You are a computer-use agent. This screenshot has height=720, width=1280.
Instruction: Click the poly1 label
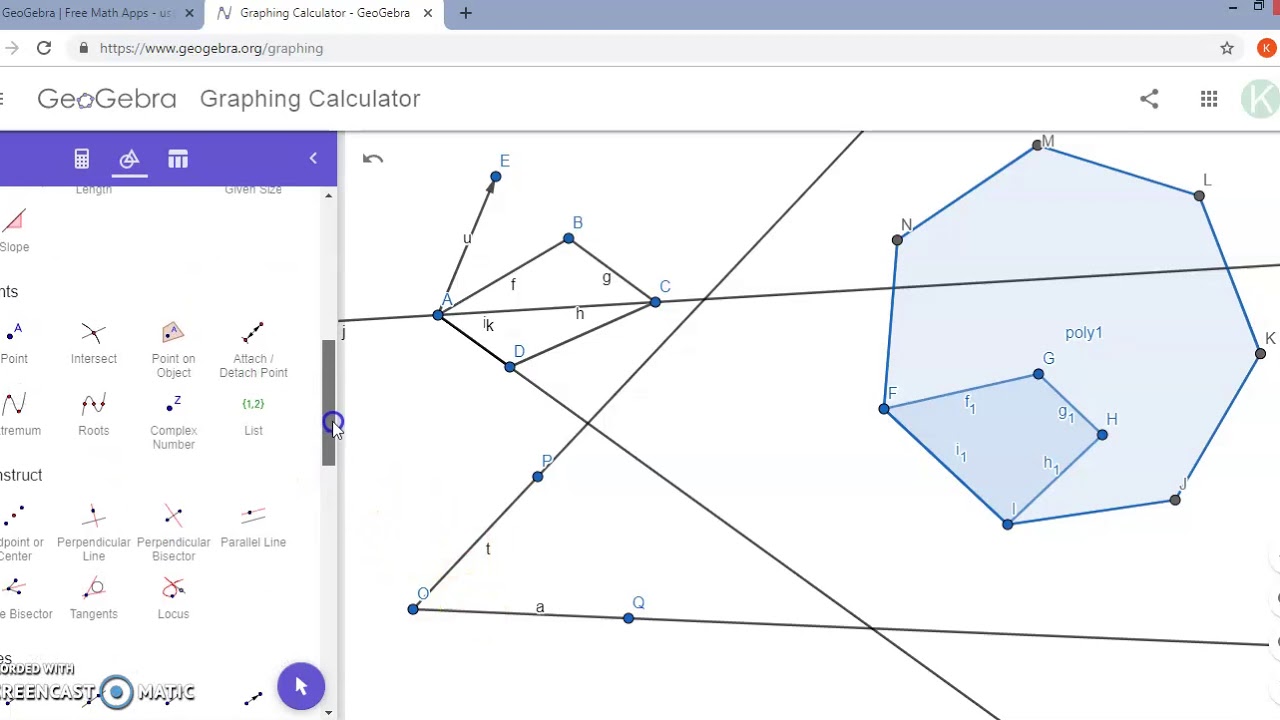click(1084, 333)
